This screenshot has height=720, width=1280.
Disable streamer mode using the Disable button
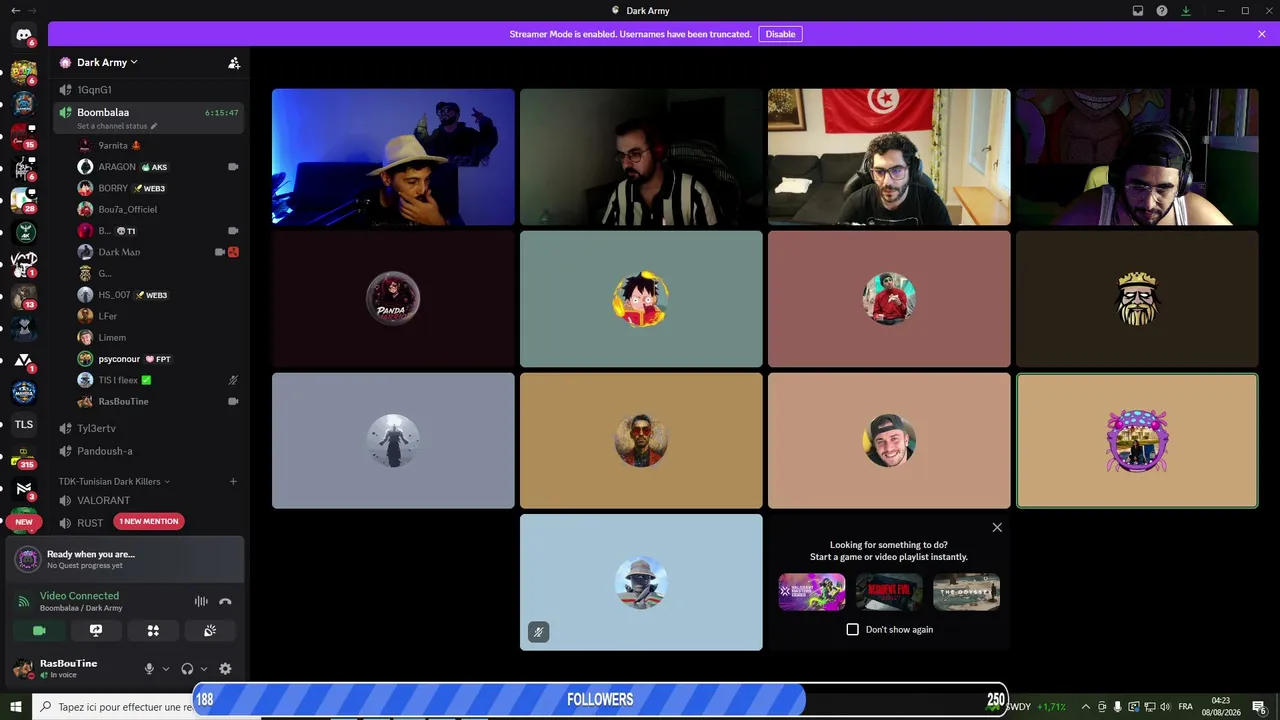pyautogui.click(x=780, y=34)
